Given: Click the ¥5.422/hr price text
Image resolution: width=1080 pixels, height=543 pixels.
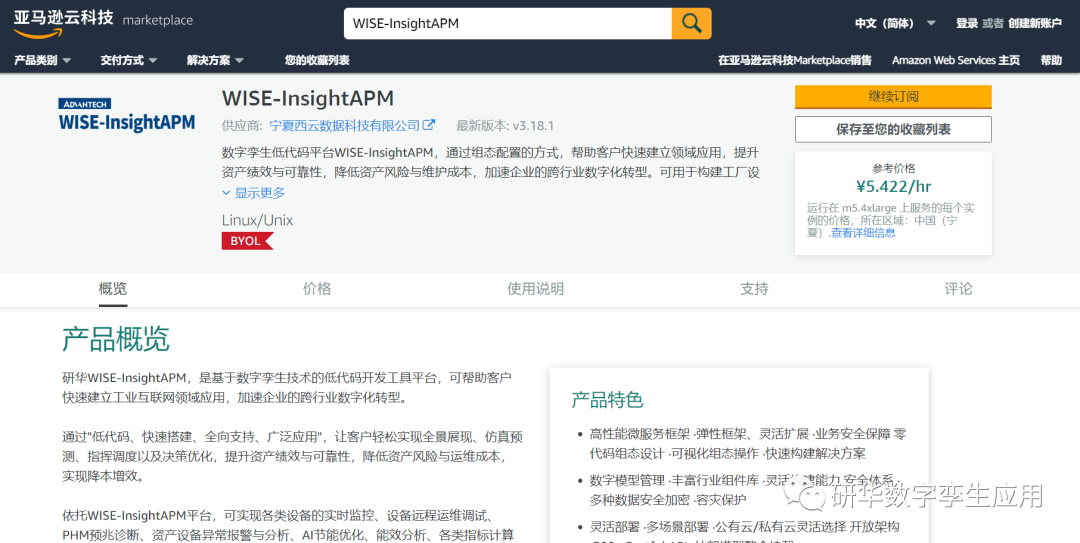Looking at the screenshot, I should [893, 187].
